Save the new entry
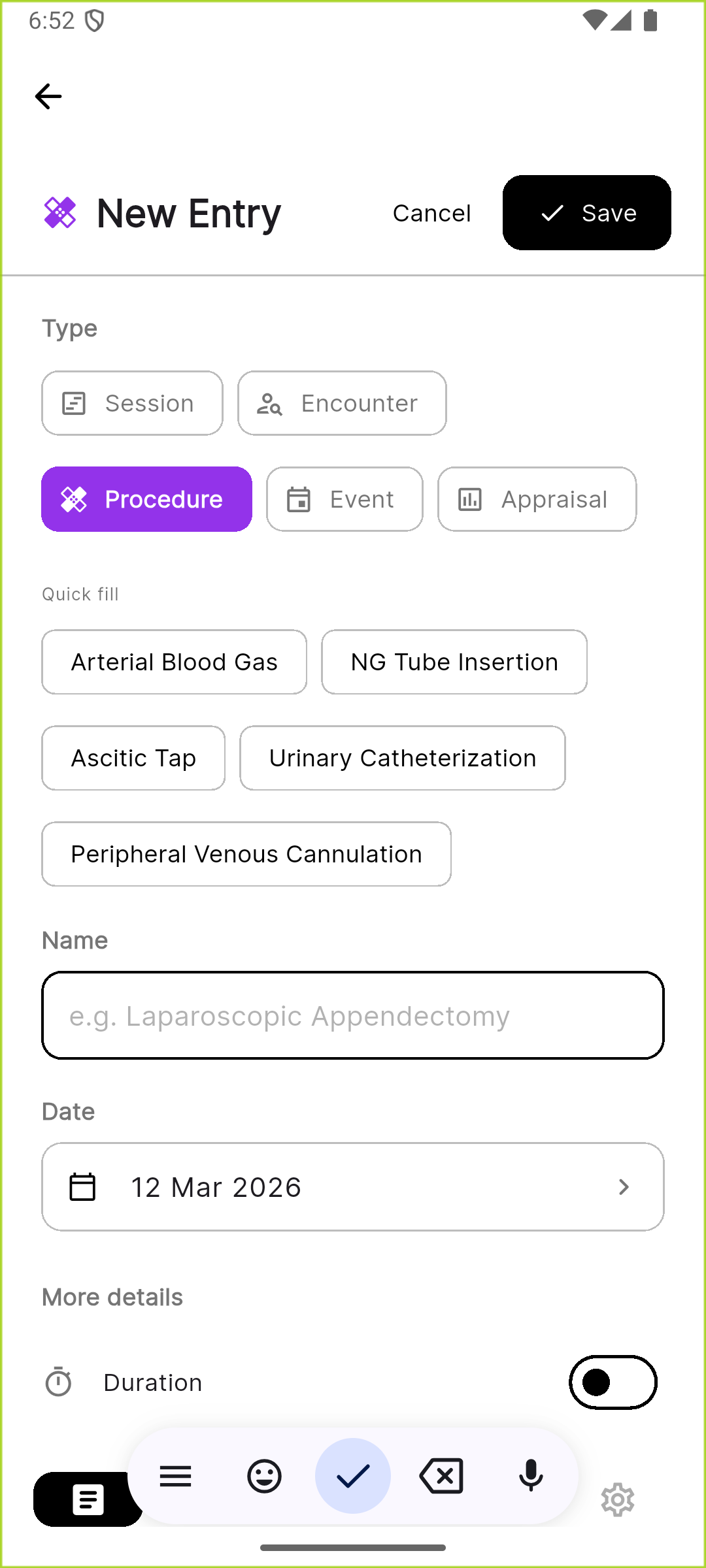 click(x=586, y=213)
